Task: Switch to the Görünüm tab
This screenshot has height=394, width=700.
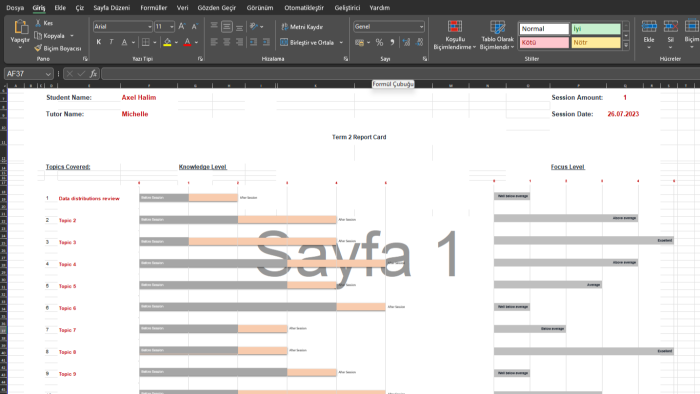Action: (260, 8)
